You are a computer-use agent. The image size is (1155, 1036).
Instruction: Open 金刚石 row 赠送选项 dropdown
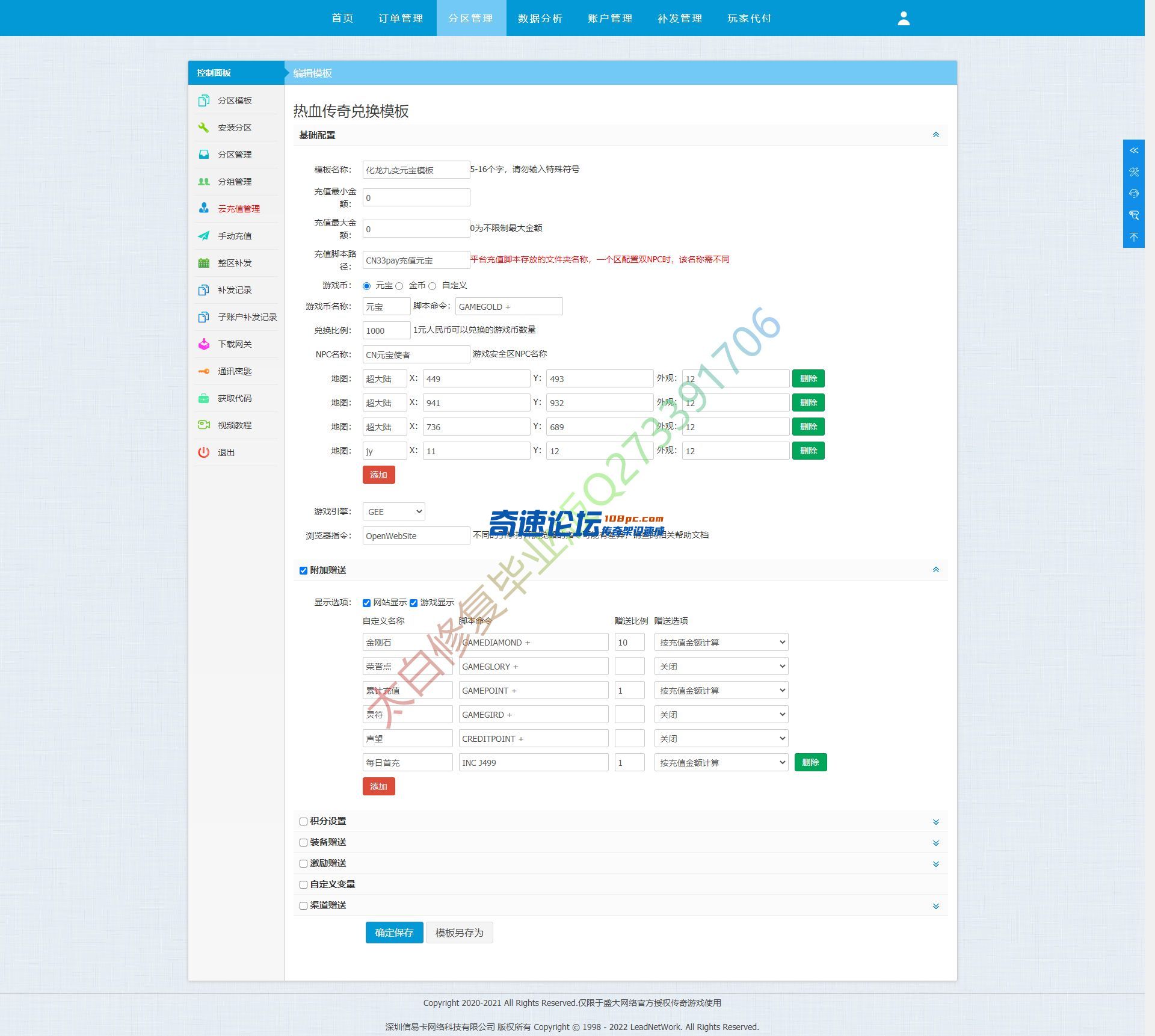(x=721, y=642)
